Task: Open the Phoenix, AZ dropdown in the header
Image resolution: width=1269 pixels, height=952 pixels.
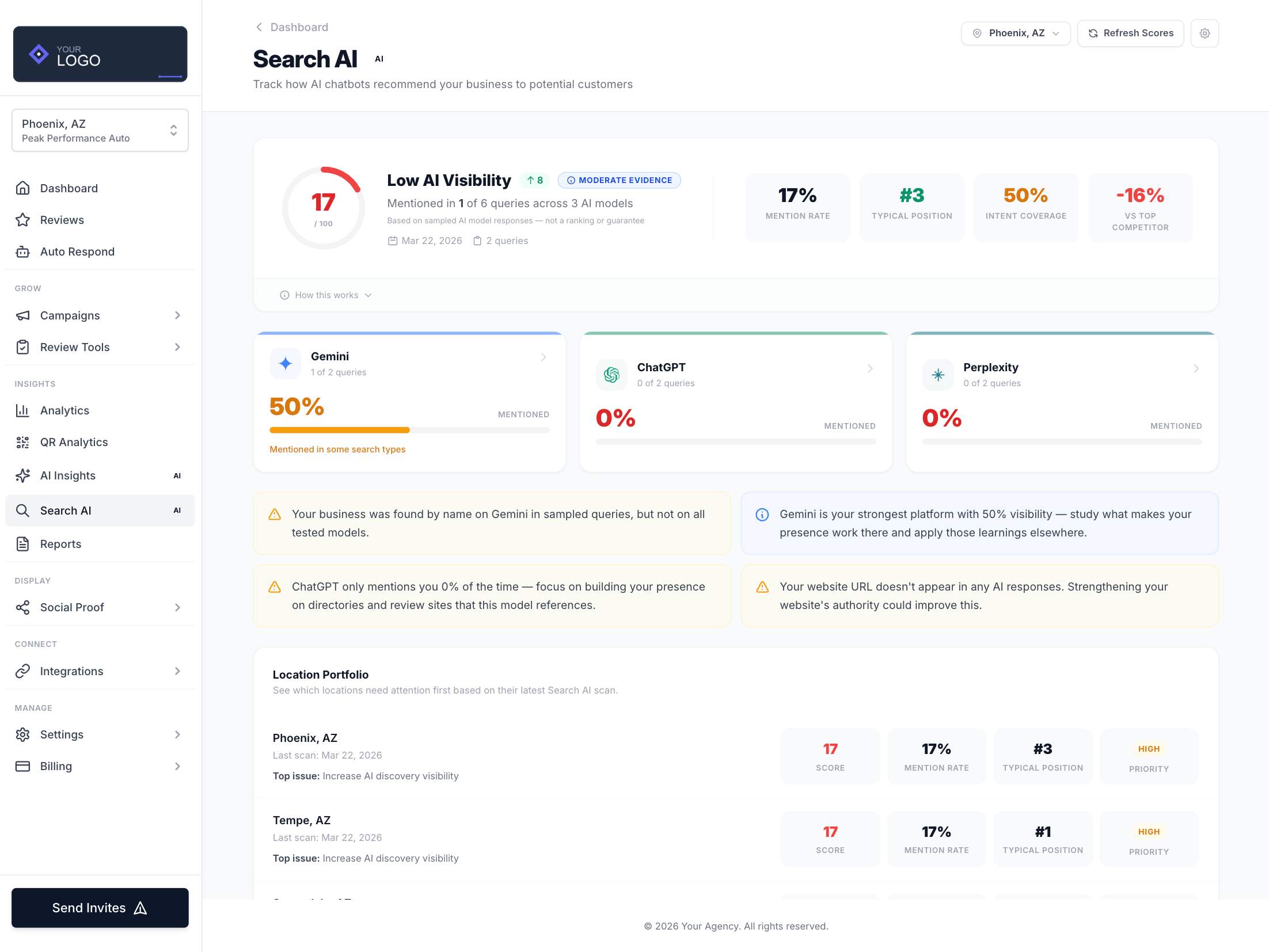Action: click(x=1015, y=33)
